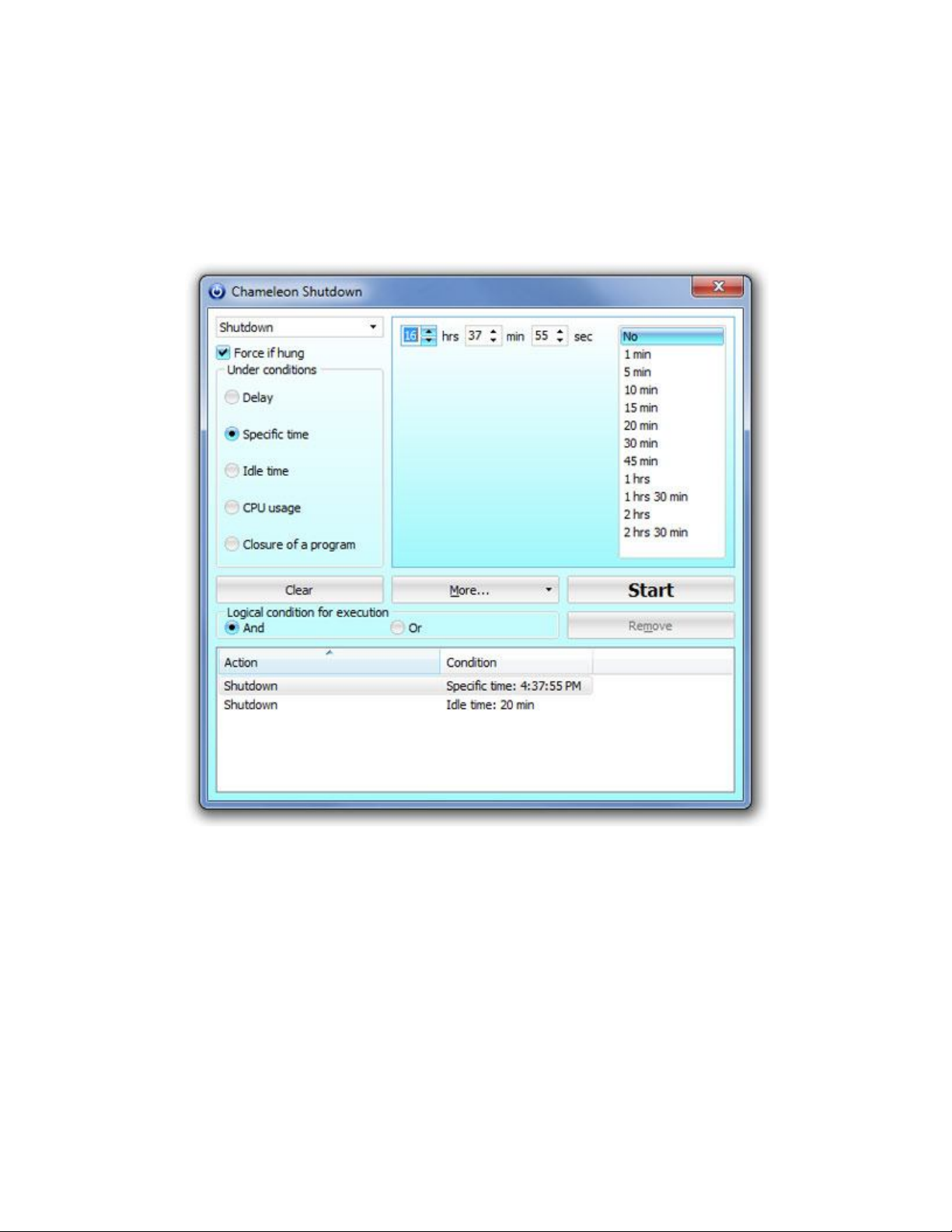Increase the minutes value with up arrow
This screenshot has width=952, height=1232.
click(493, 332)
